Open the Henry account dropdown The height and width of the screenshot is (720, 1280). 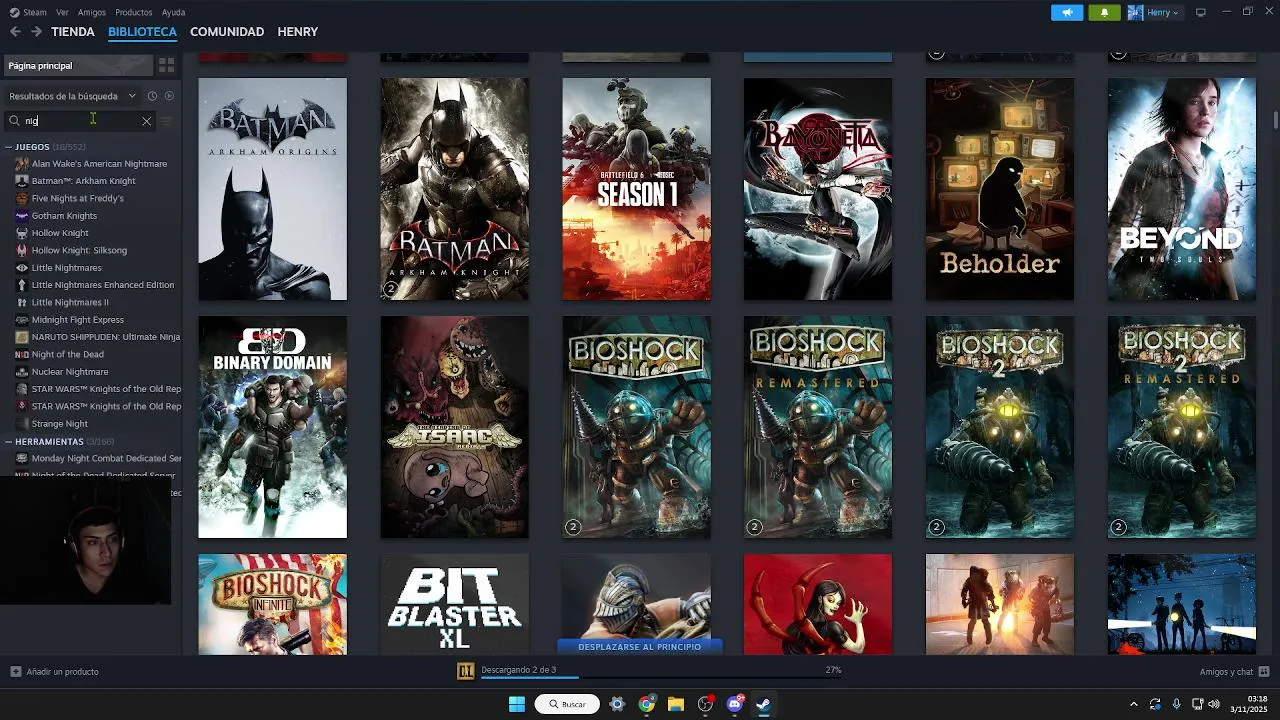(1155, 12)
